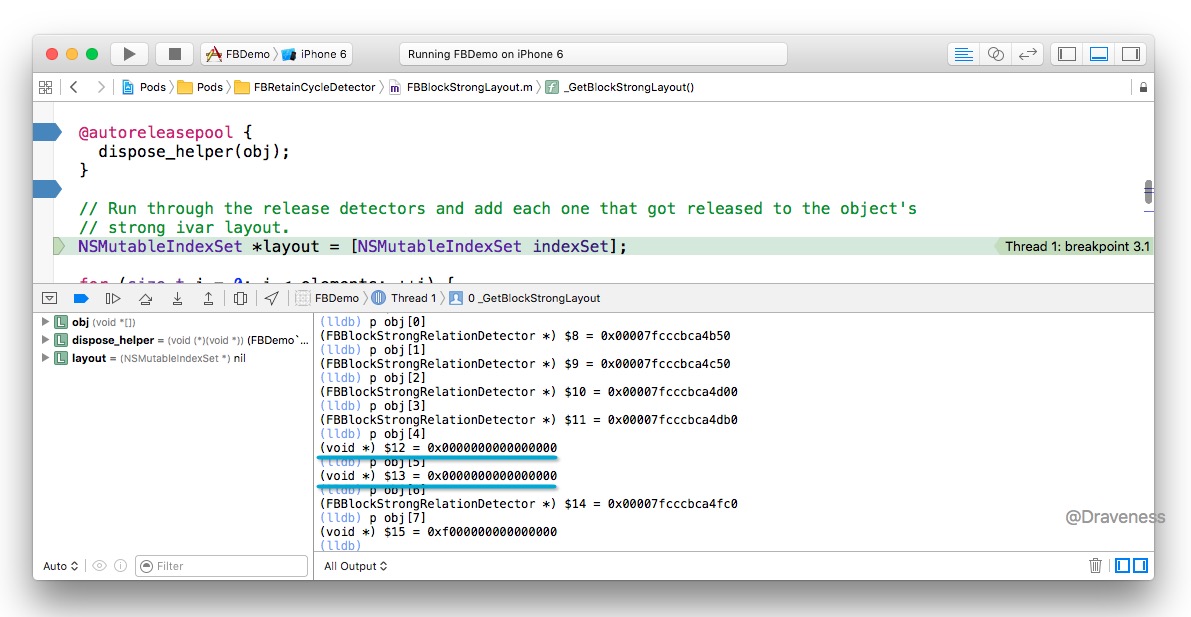The image size is (1191, 617).
Task: Expand the dispose_helper variable
Action: point(45,340)
